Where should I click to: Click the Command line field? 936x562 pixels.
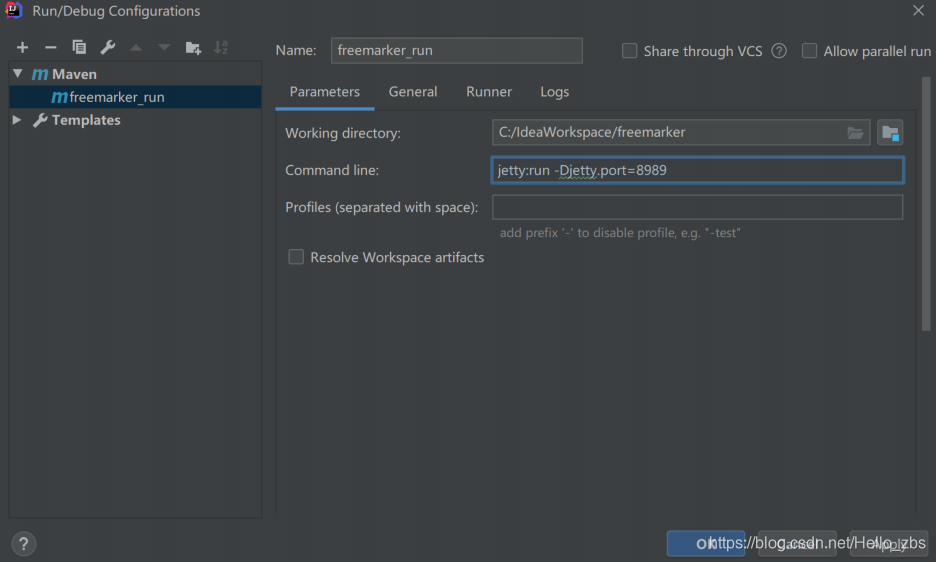point(697,170)
